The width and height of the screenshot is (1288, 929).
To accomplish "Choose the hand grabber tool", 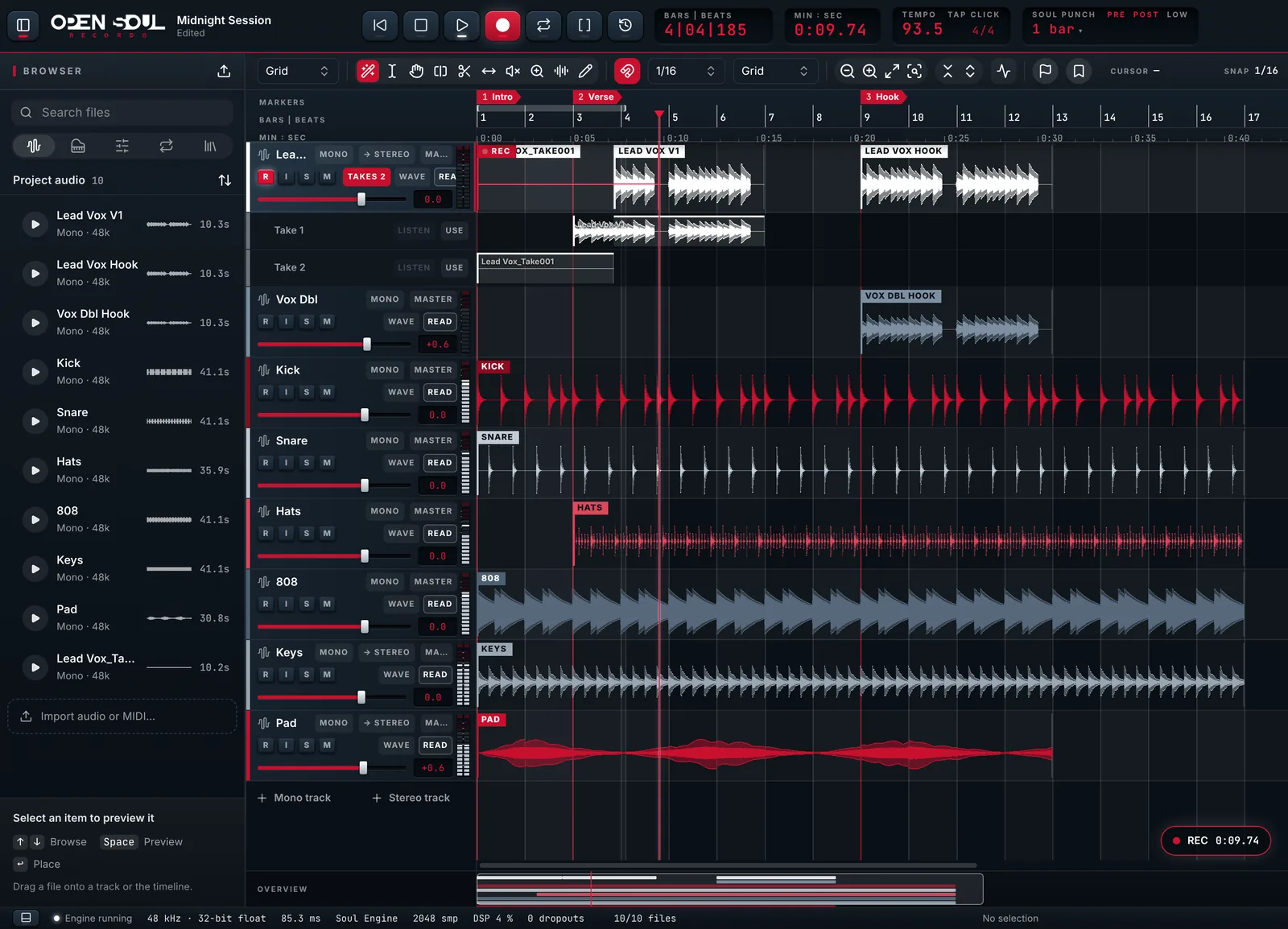I will (416, 71).
